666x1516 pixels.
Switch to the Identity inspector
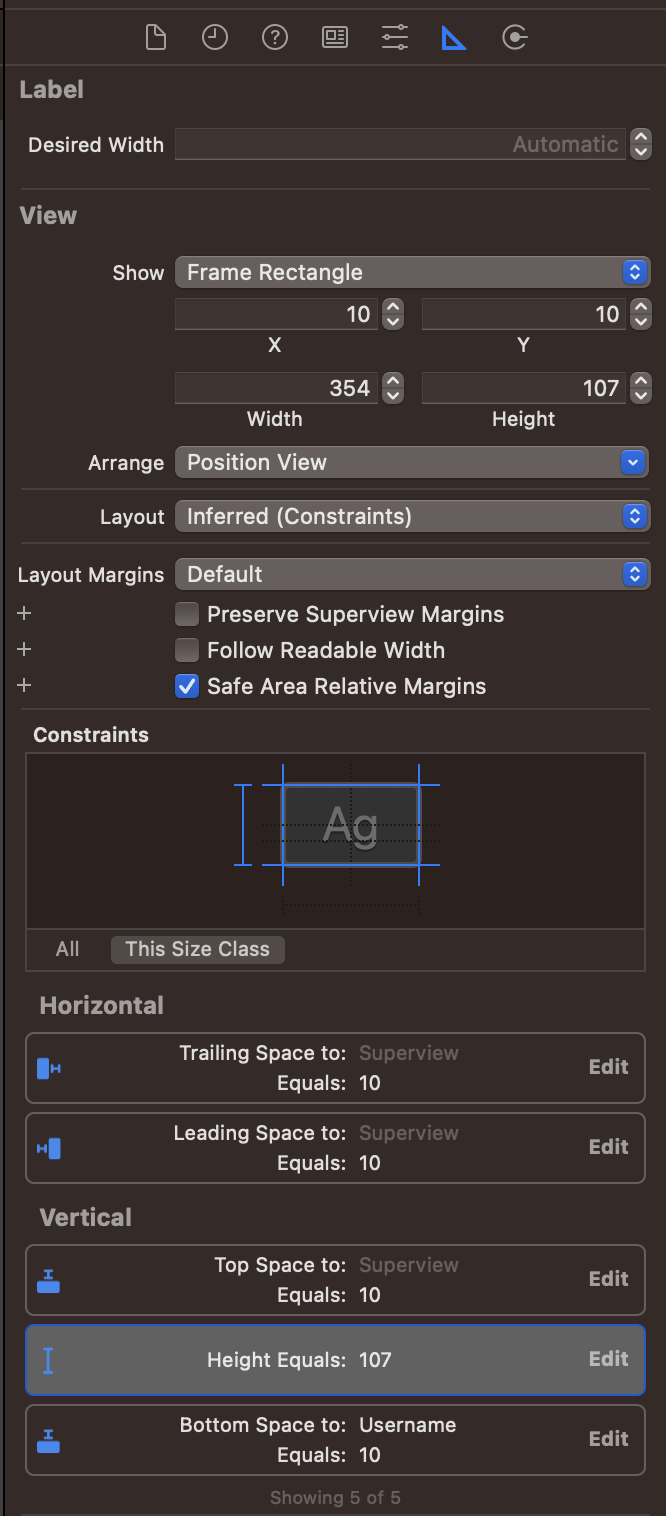(335, 38)
